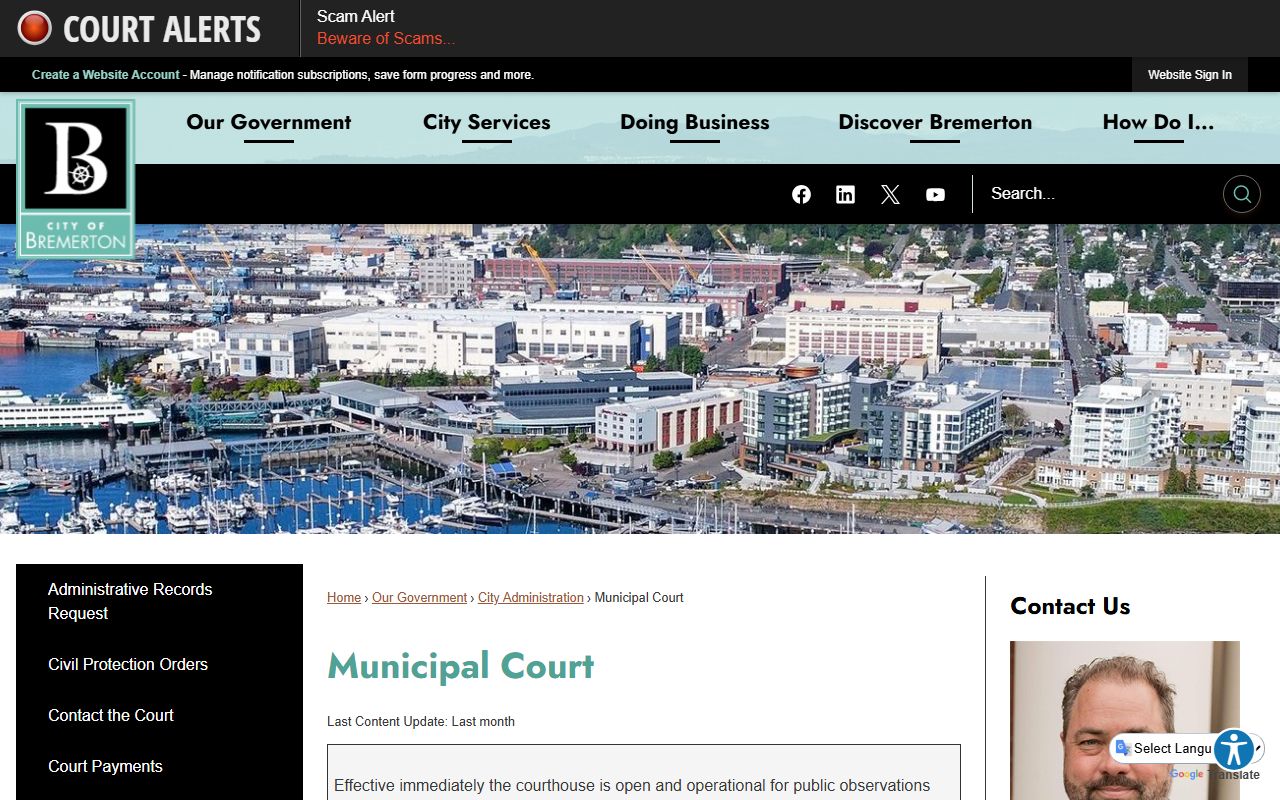Open the City Services menu
Viewport: 1280px width, 800px height.
point(486,122)
